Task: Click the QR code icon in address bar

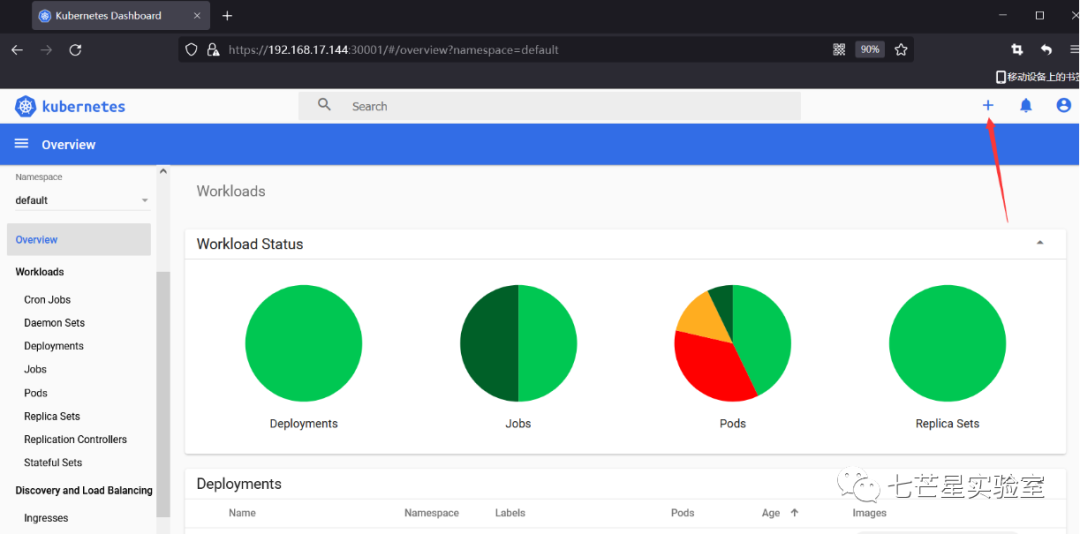Action: pyautogui.click(x=839, y=50)
